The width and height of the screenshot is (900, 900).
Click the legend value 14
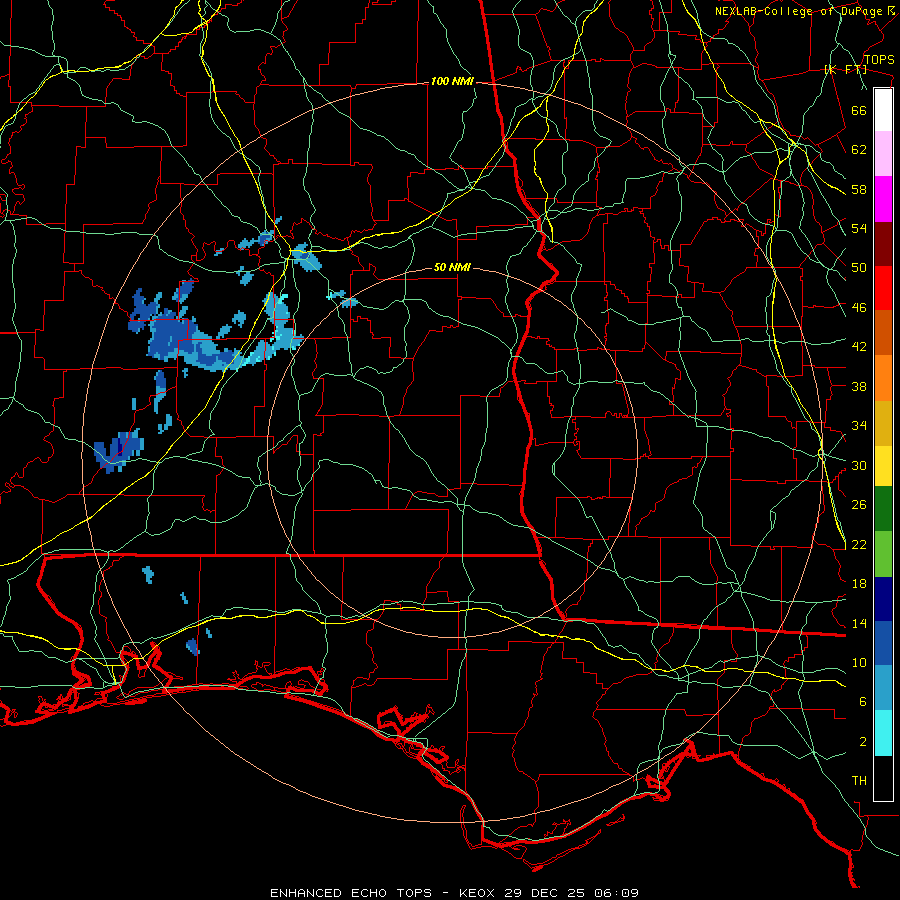(x=859, y=623)
